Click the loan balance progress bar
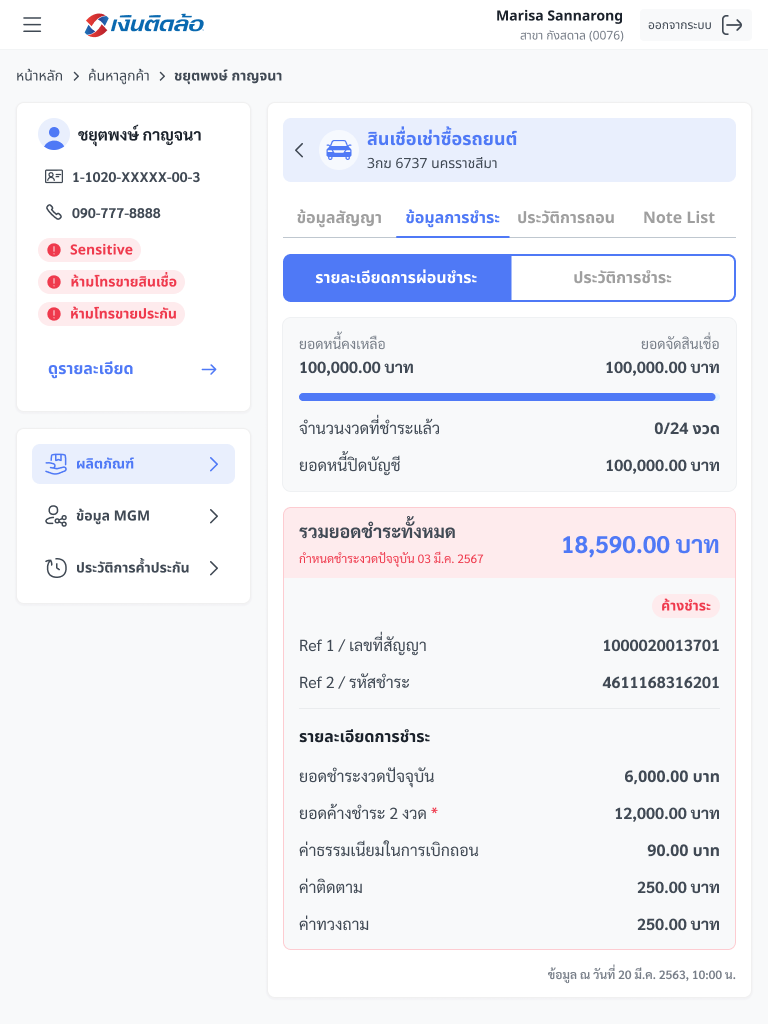The width and height of the screenshot is (768, 1024). 509,397
